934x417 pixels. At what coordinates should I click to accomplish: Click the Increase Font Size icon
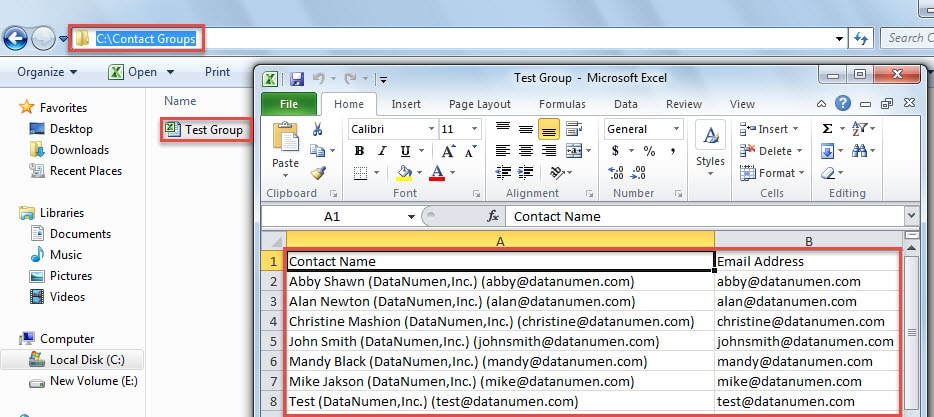[448, 151]
